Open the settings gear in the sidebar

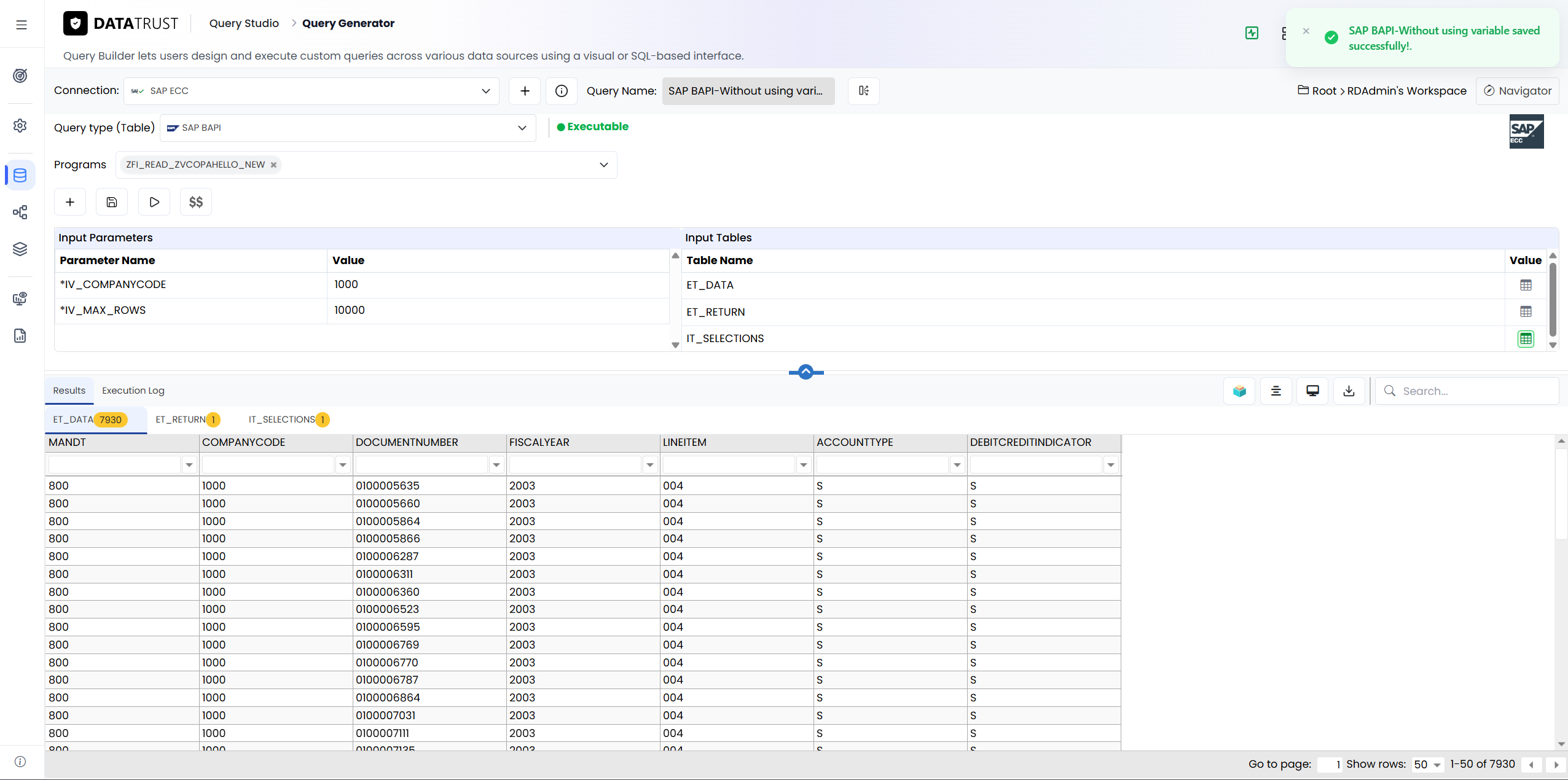click(20, 125)
